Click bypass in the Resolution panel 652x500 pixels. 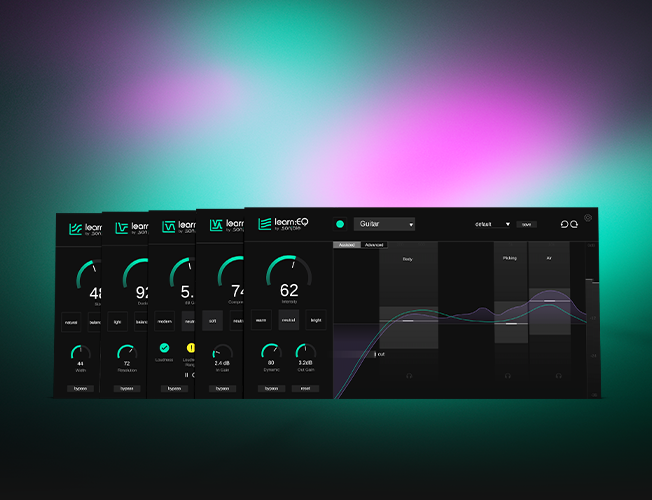[x=127, y=389]
